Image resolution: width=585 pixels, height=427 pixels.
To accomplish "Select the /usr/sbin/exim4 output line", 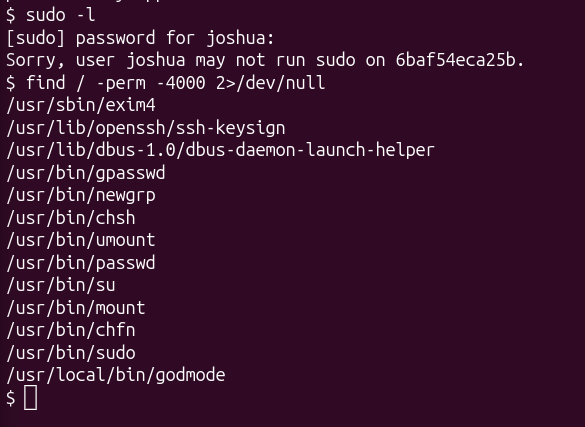I will (x=81, y=106).
